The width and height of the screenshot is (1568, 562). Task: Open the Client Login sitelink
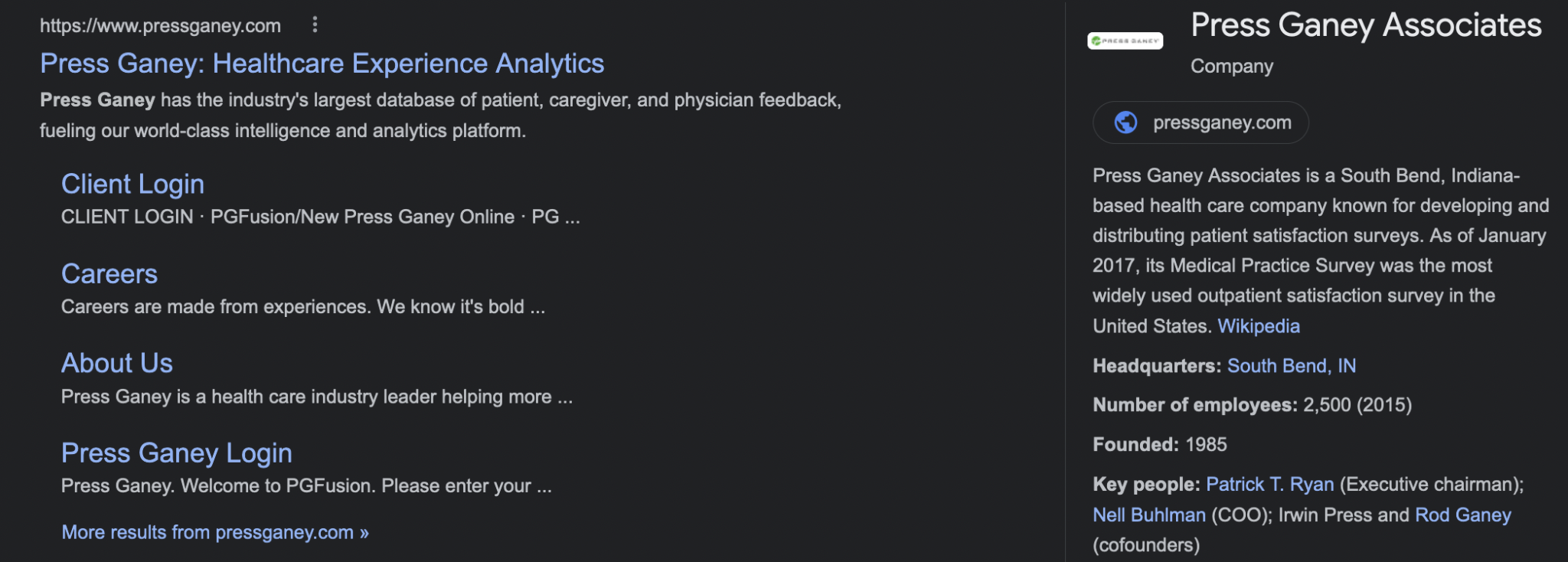[x=132, y=185]
